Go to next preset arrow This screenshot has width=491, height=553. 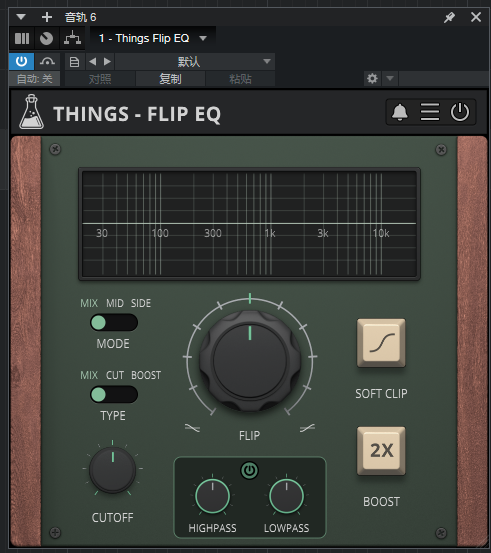pos(107,62)
